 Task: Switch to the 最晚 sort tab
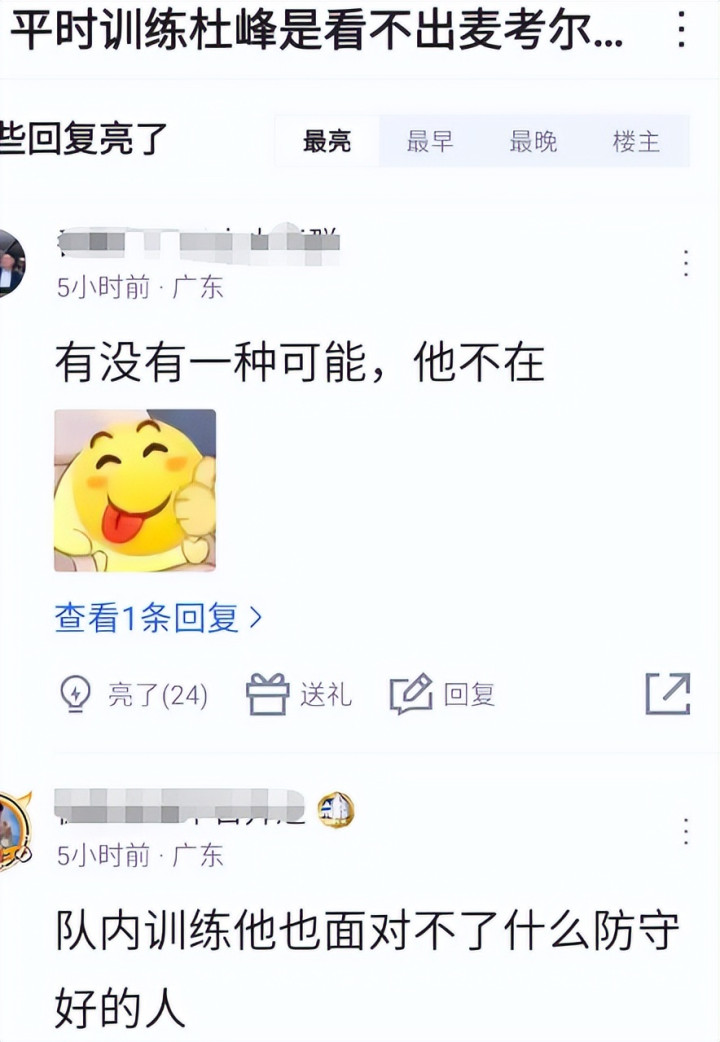(x=533, y=141)
